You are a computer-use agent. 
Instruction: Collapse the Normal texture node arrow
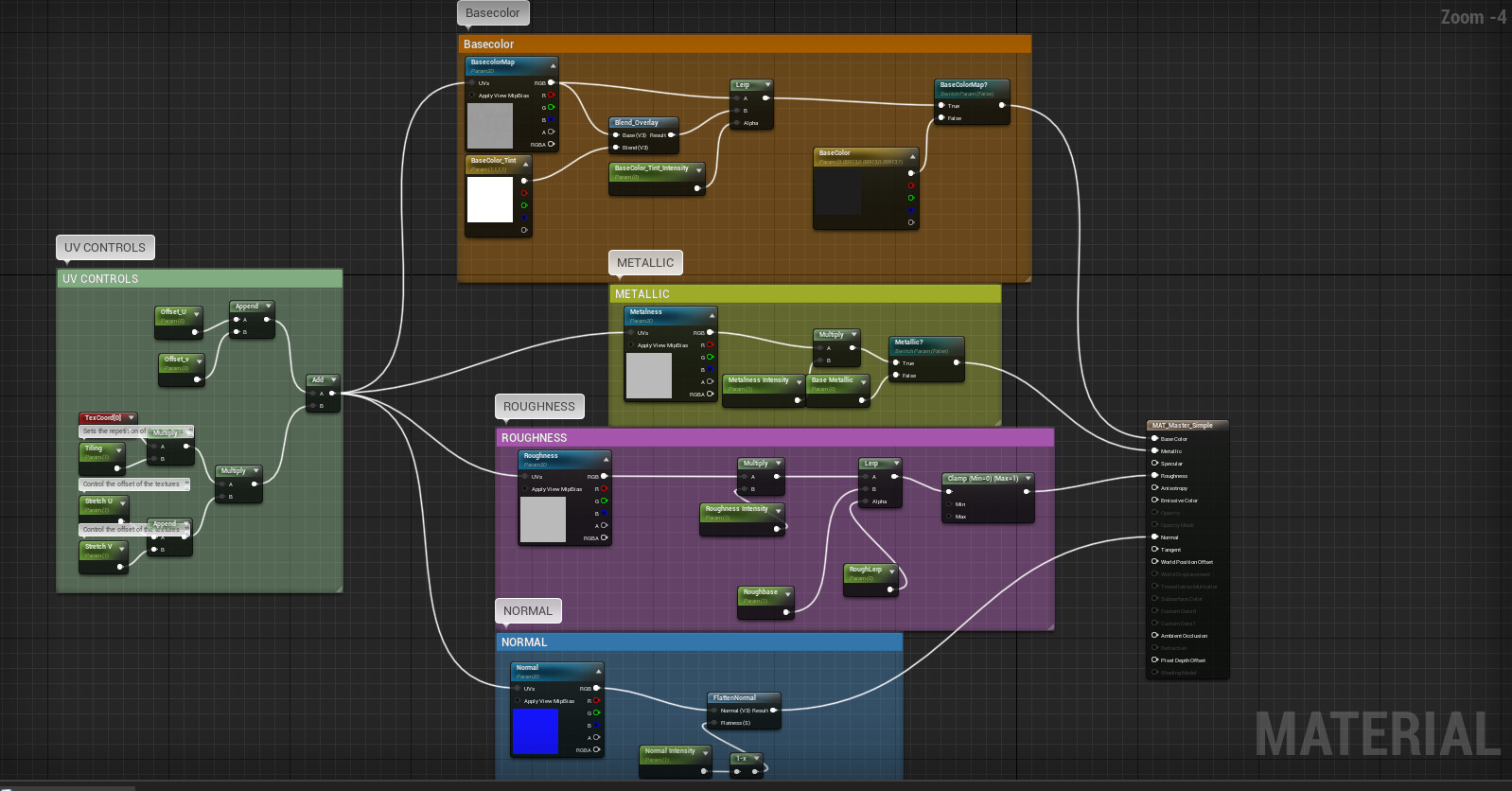pos(598,672)
